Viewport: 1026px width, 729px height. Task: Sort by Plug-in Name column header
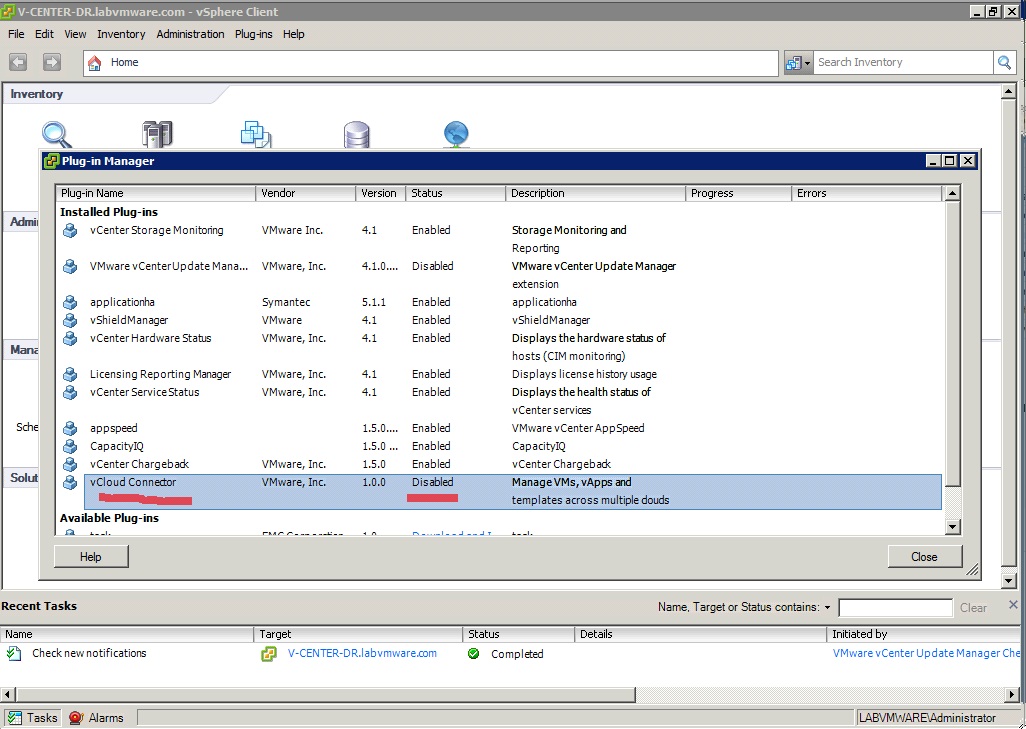click(x=156, y=193)
